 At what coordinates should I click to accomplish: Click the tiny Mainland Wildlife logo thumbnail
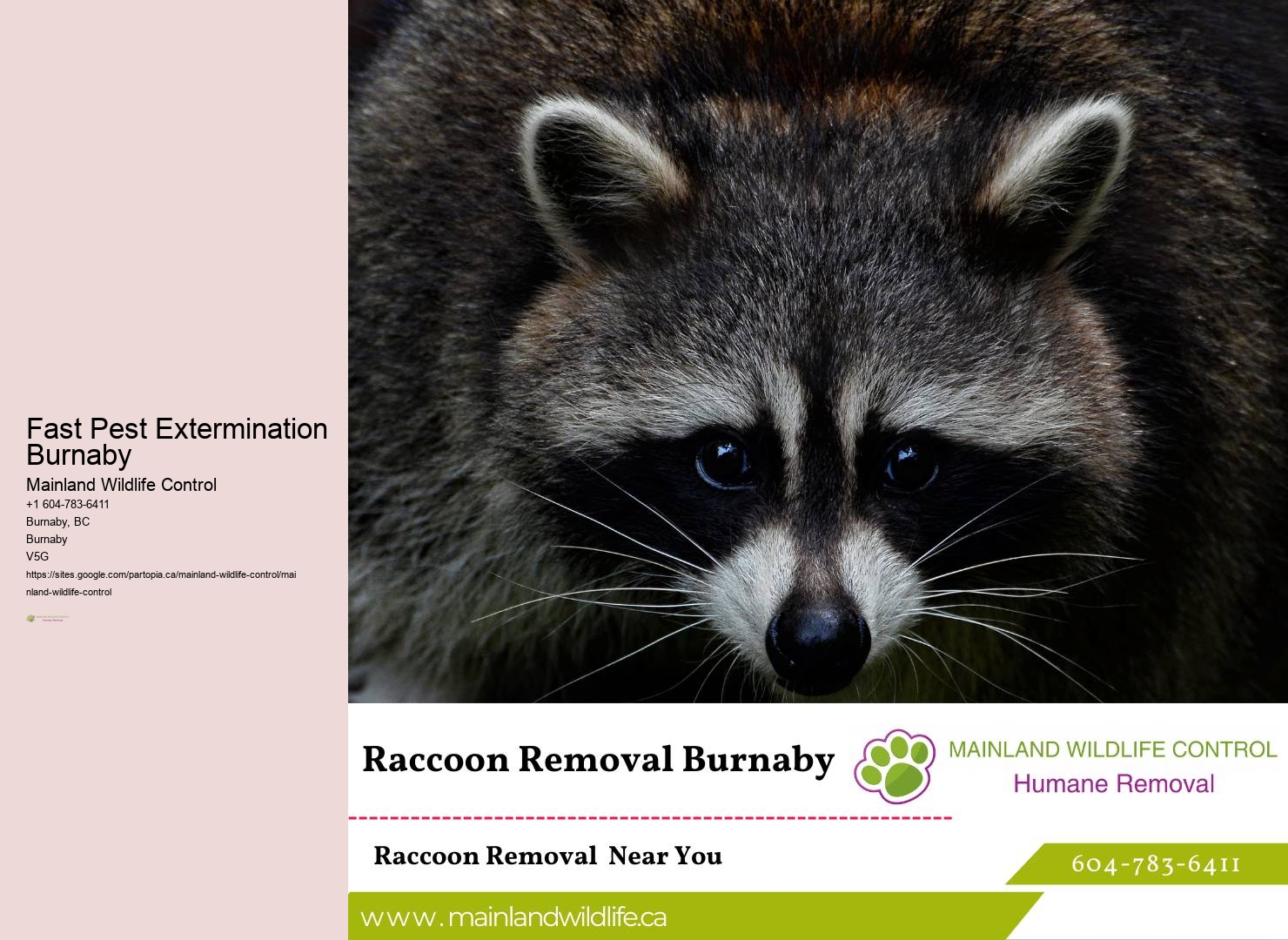[48, 618]
